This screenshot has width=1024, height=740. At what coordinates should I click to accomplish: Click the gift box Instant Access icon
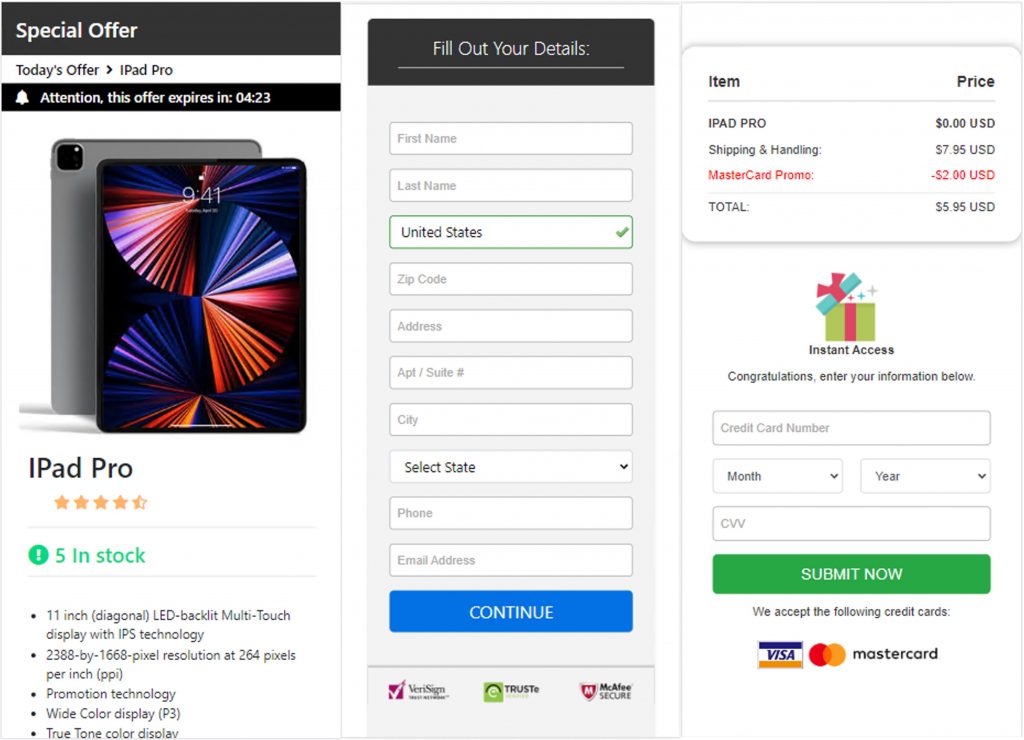846,308
